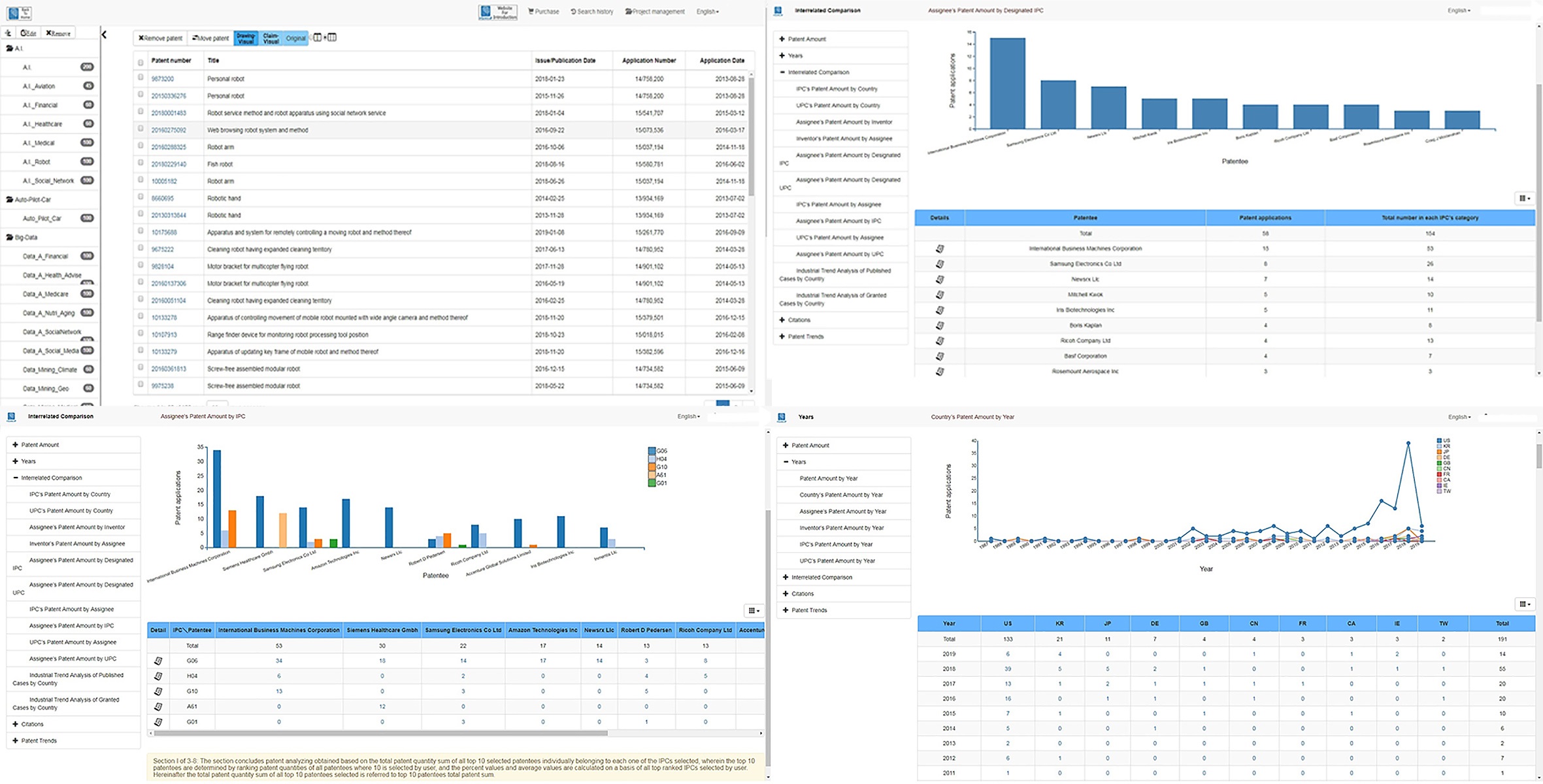Open table columns dropdown above the Year table
The image size is (1543, 784).
[x=1525, y=604]
